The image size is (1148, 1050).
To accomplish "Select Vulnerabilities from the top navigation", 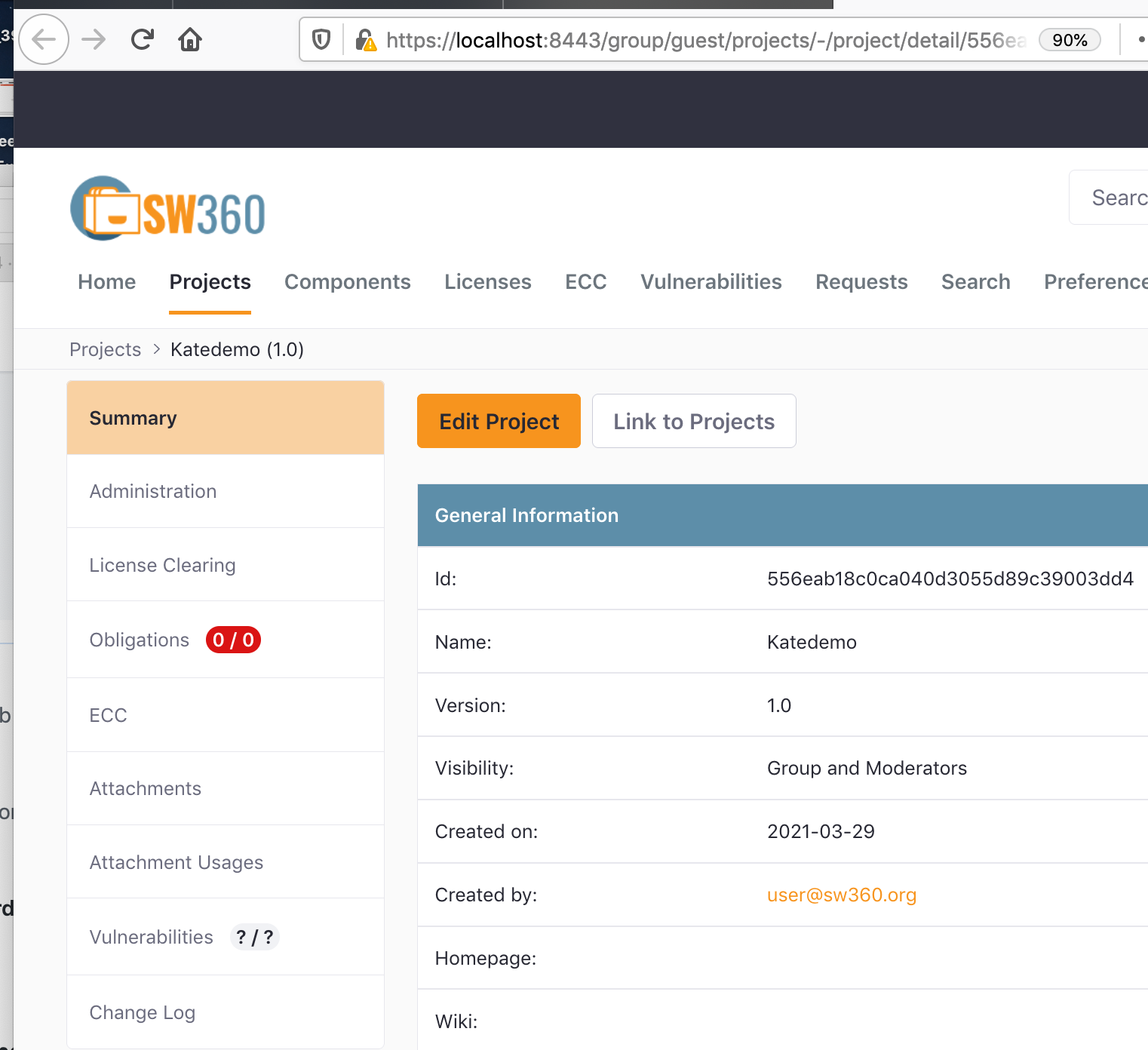I will tap(711, 282).
